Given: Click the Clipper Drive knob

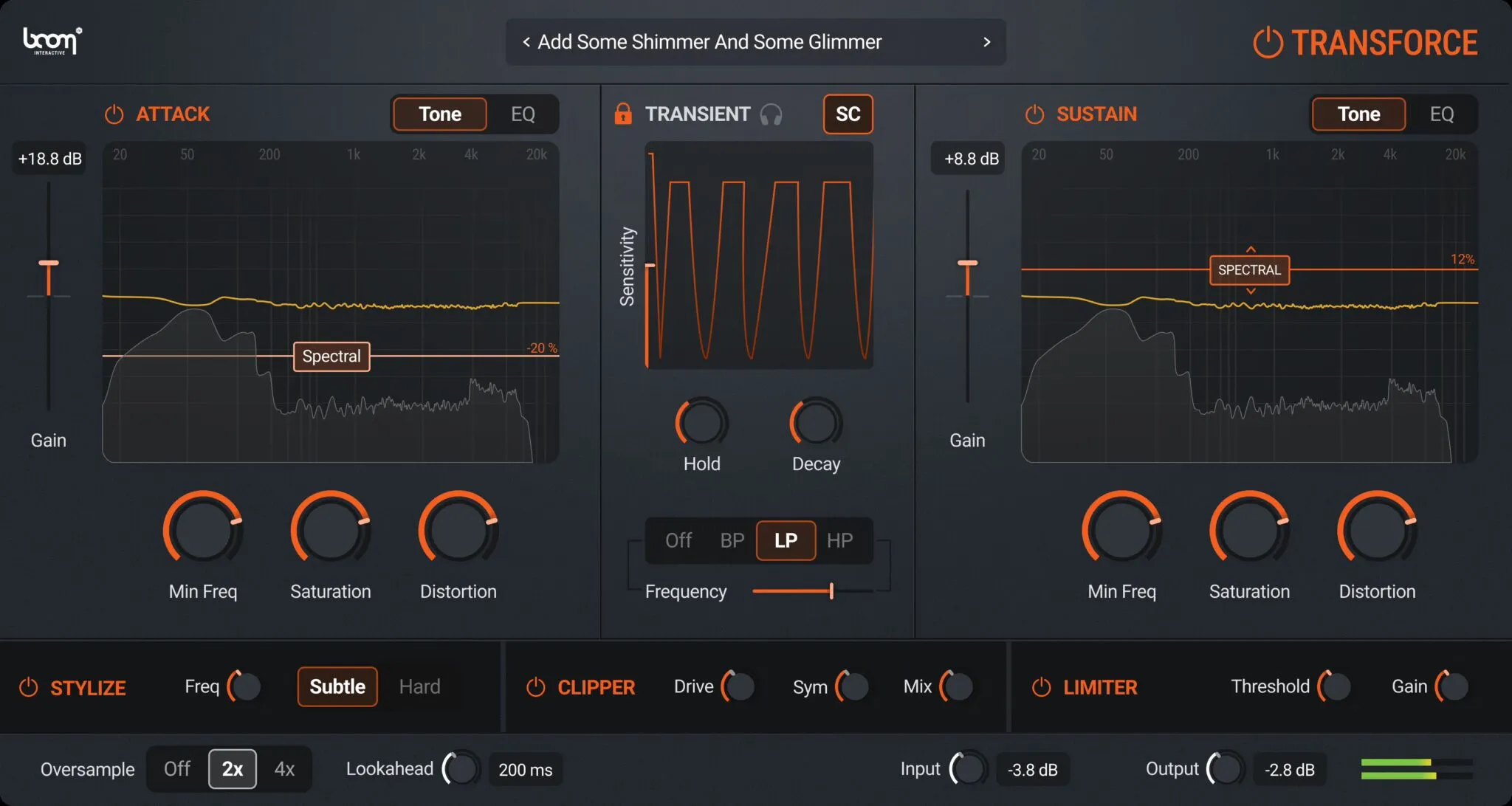Looking at the screenshot, I should click(738, 686).
